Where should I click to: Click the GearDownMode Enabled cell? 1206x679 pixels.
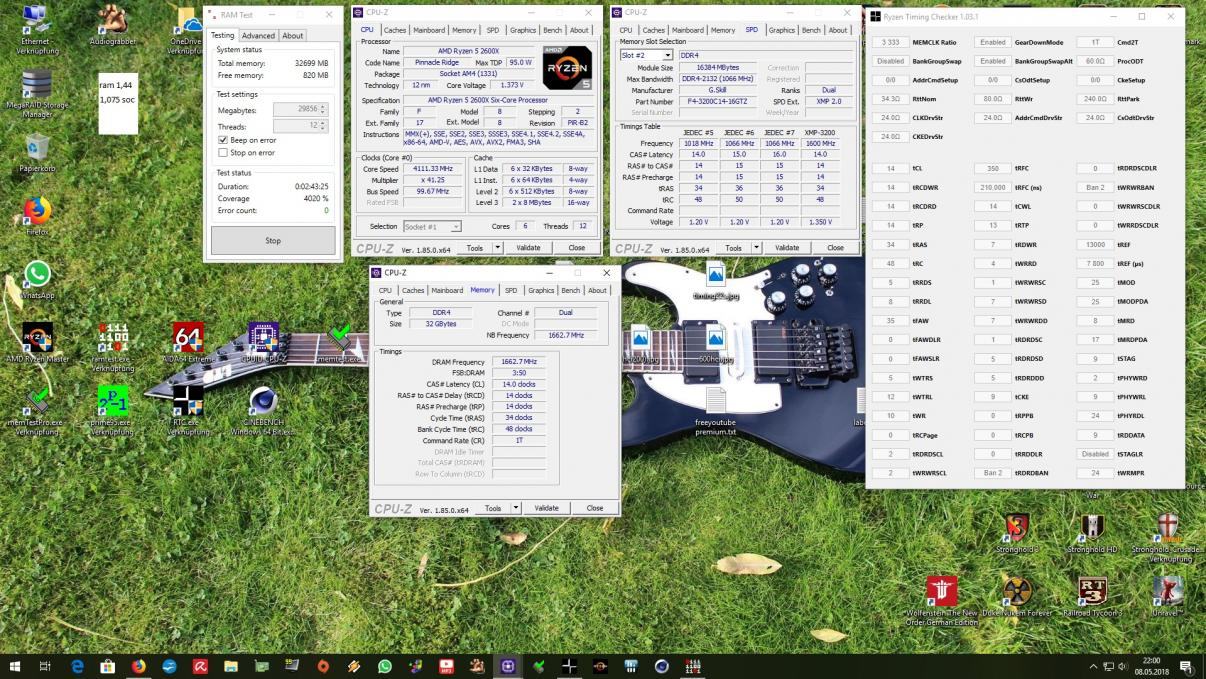(993, 42)
